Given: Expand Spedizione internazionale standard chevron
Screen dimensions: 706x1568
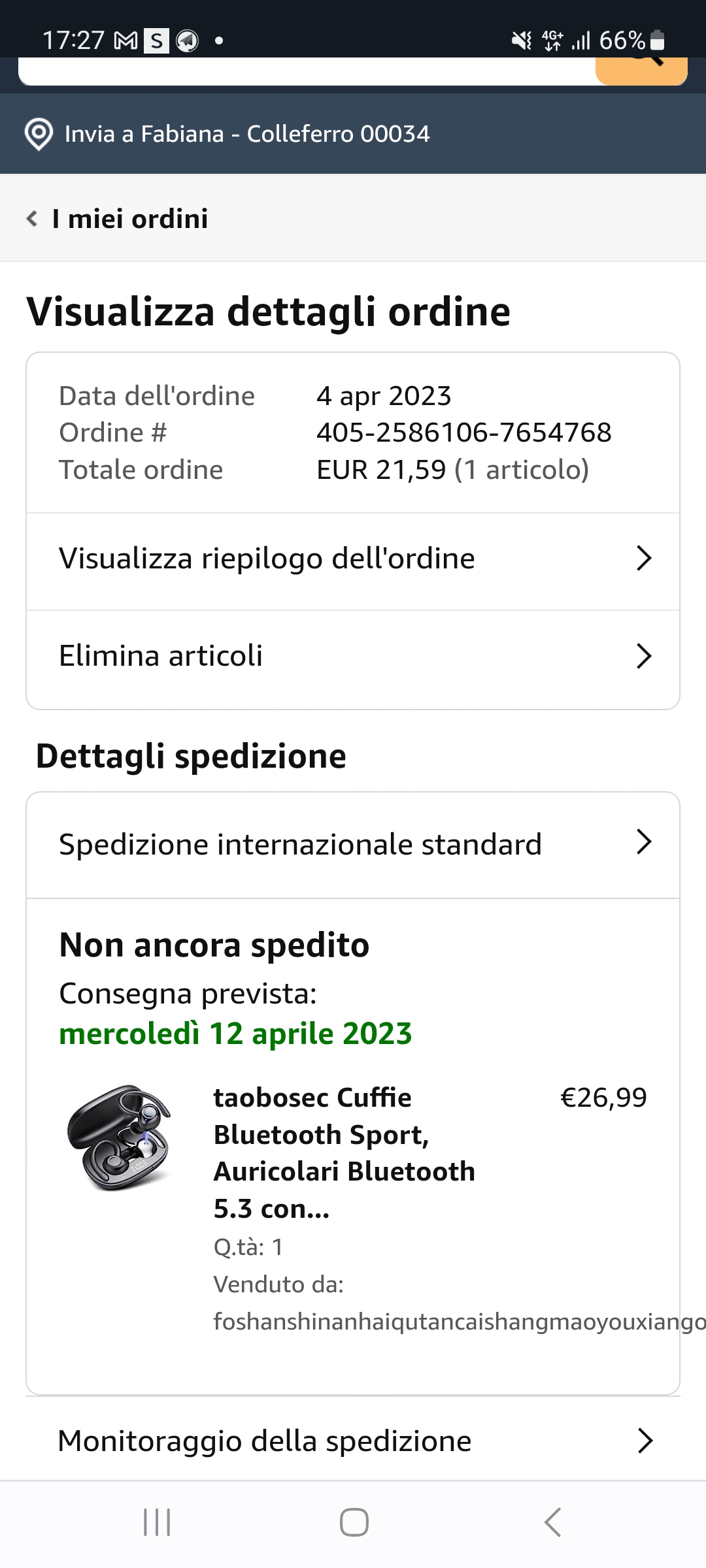Looking at the screenshot, I should (x=644, y=843).
